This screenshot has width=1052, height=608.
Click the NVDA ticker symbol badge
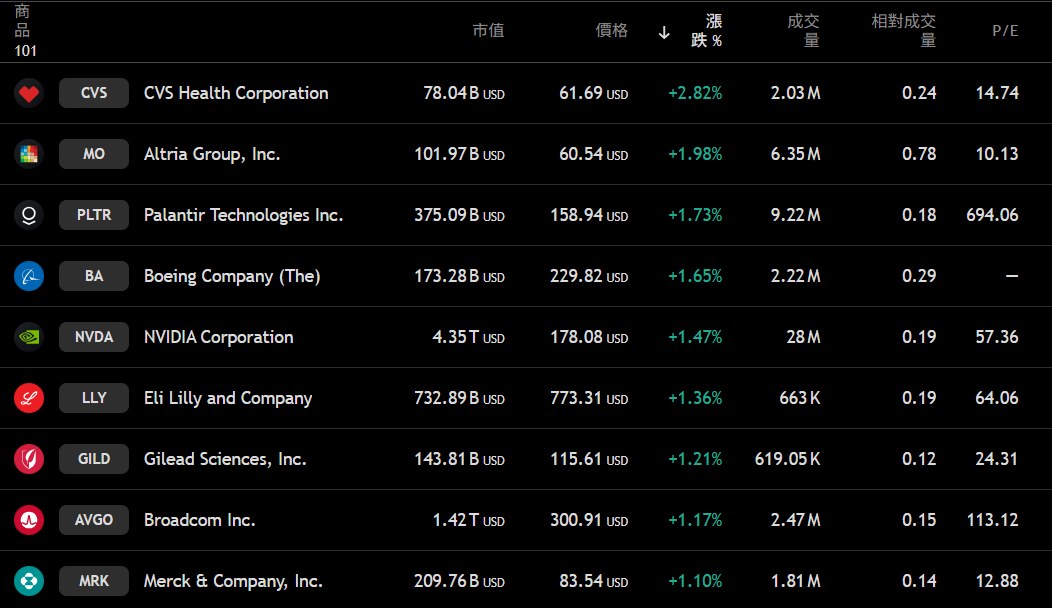(94, 337)
